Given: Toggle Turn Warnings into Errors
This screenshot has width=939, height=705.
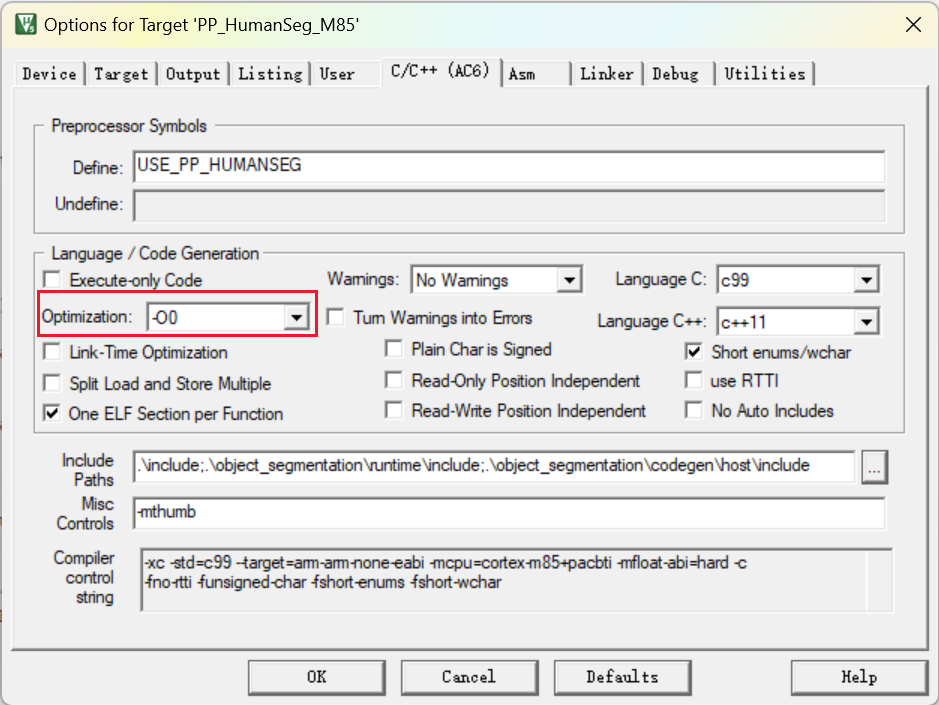Looking at the screenshot, I should pyautogui.click(x=335, y=317).
